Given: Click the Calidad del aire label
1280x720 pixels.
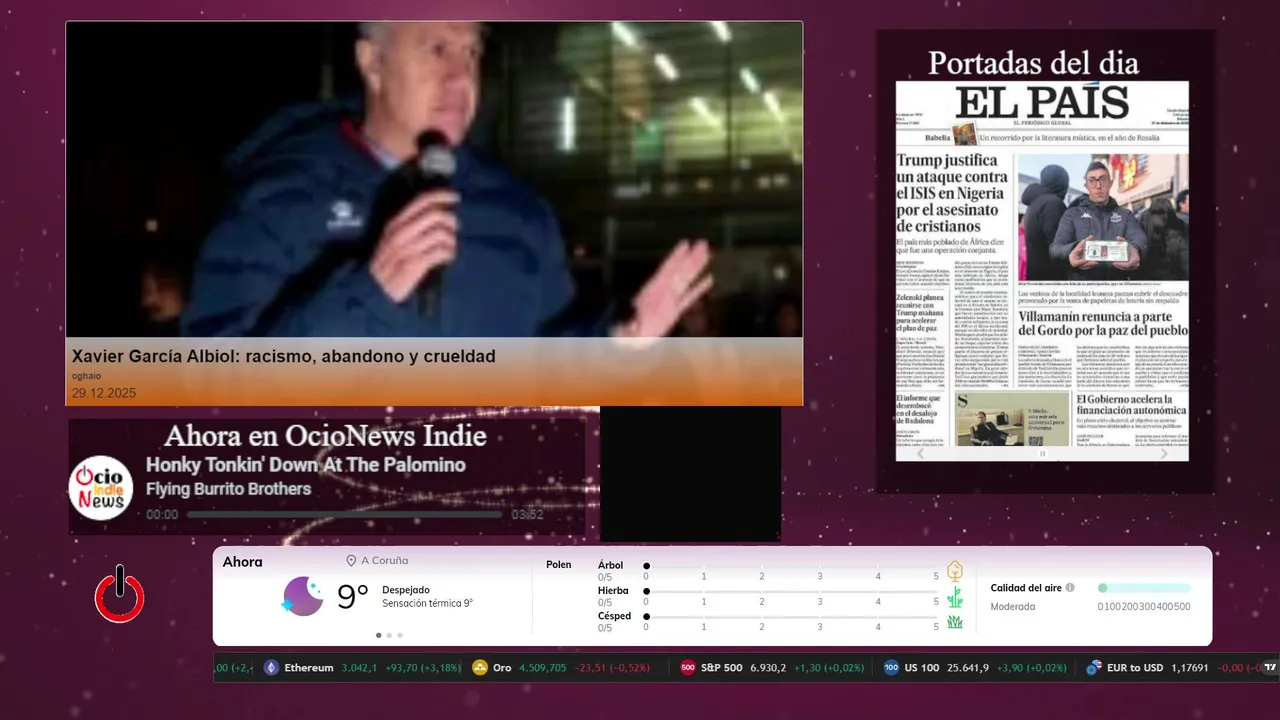Looking at the screenshot, I should (x=1026, y=588).
